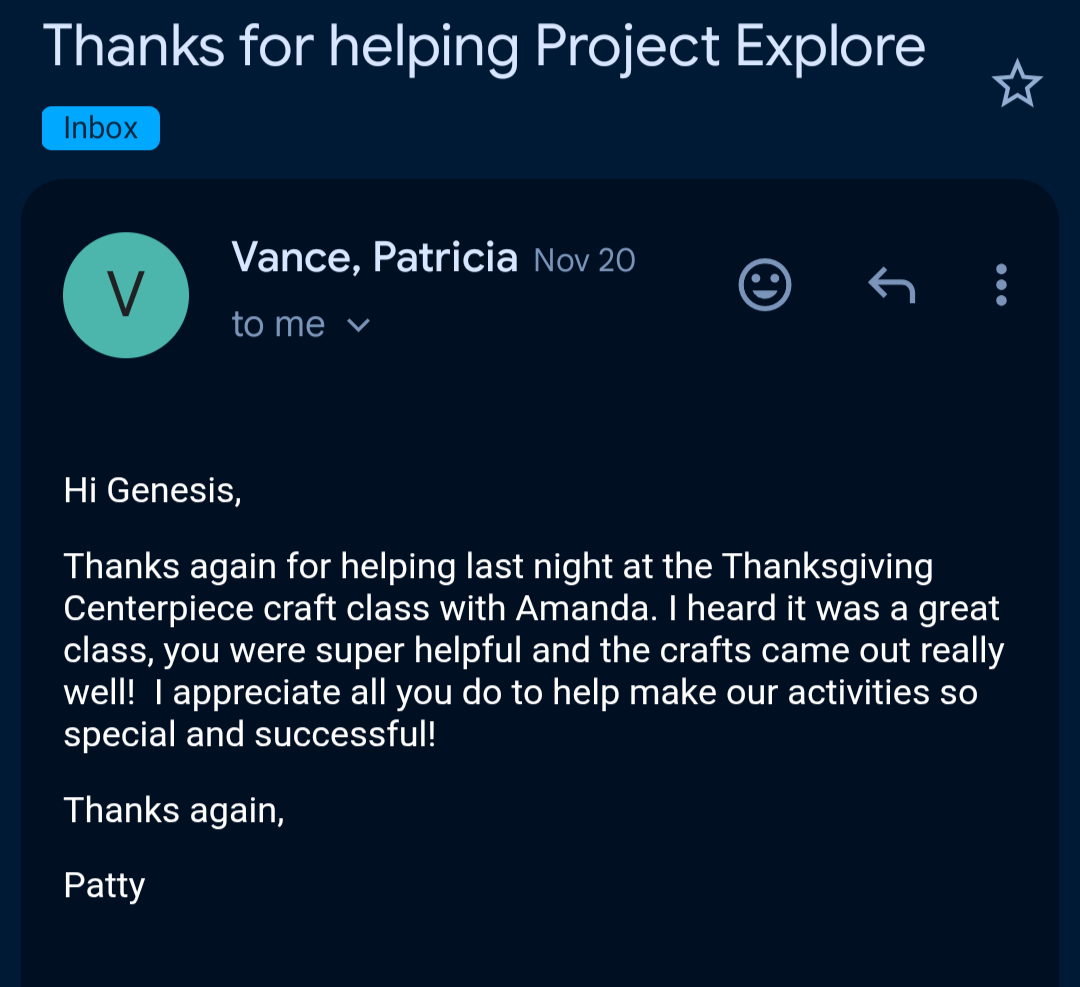Star this email conversation

[1017, 84]
